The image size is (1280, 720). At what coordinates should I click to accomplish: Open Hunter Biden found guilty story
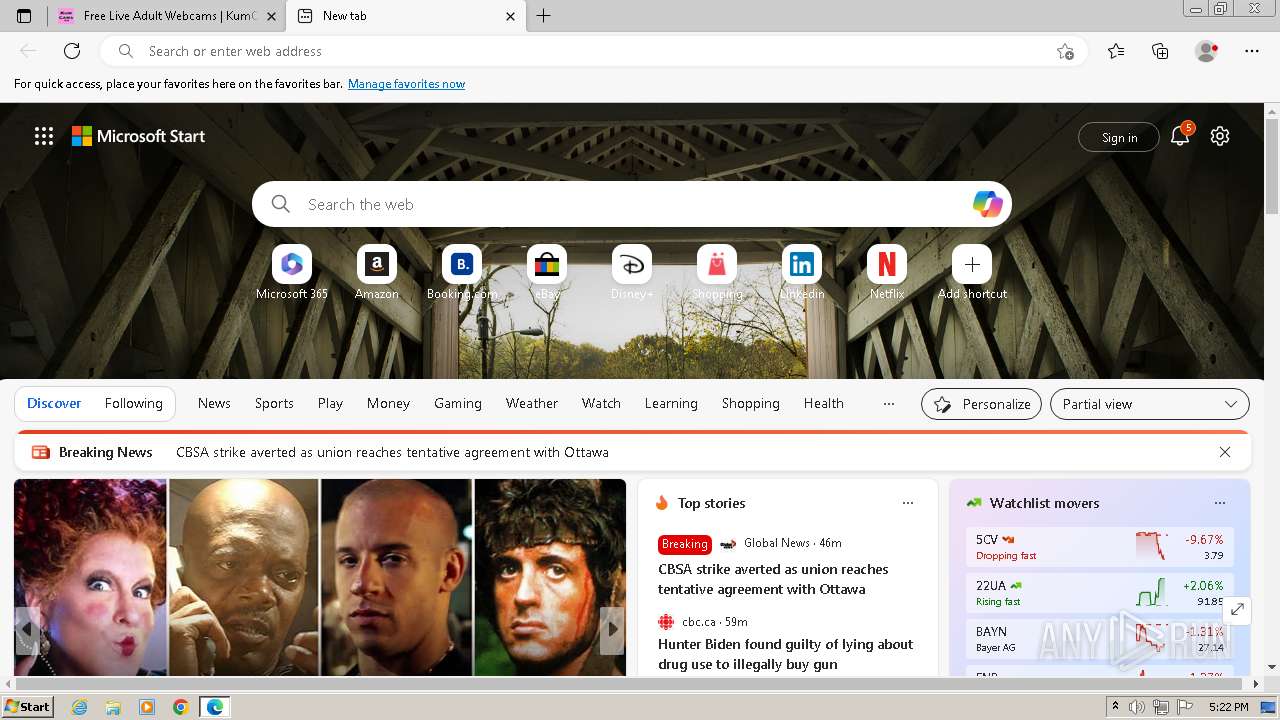786,654
